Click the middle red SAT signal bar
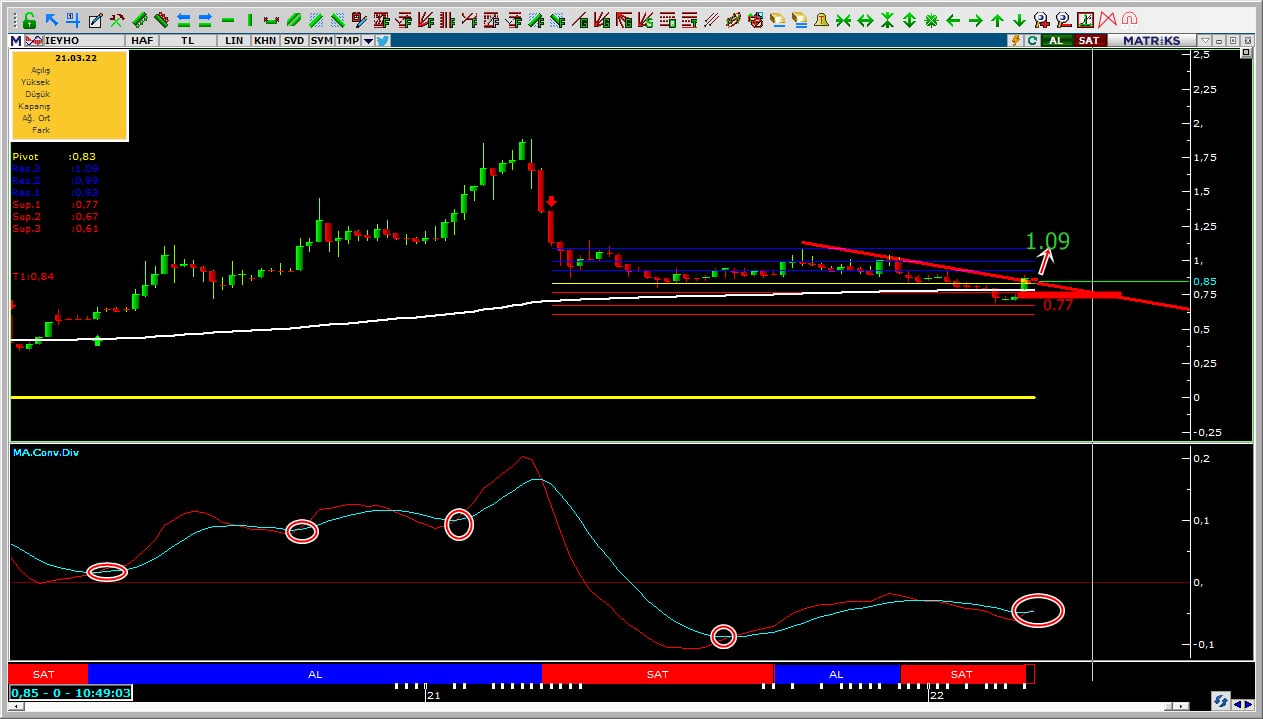 click(x=657, y=674)
